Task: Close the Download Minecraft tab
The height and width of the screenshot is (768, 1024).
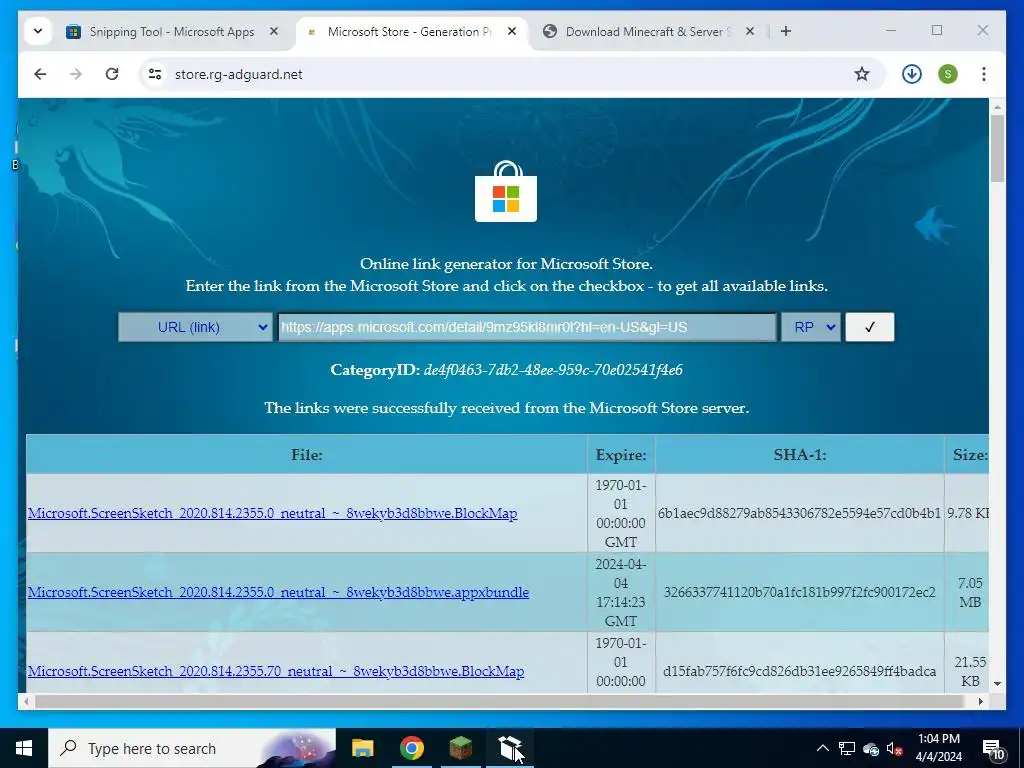Action: (x=750, y=31)
